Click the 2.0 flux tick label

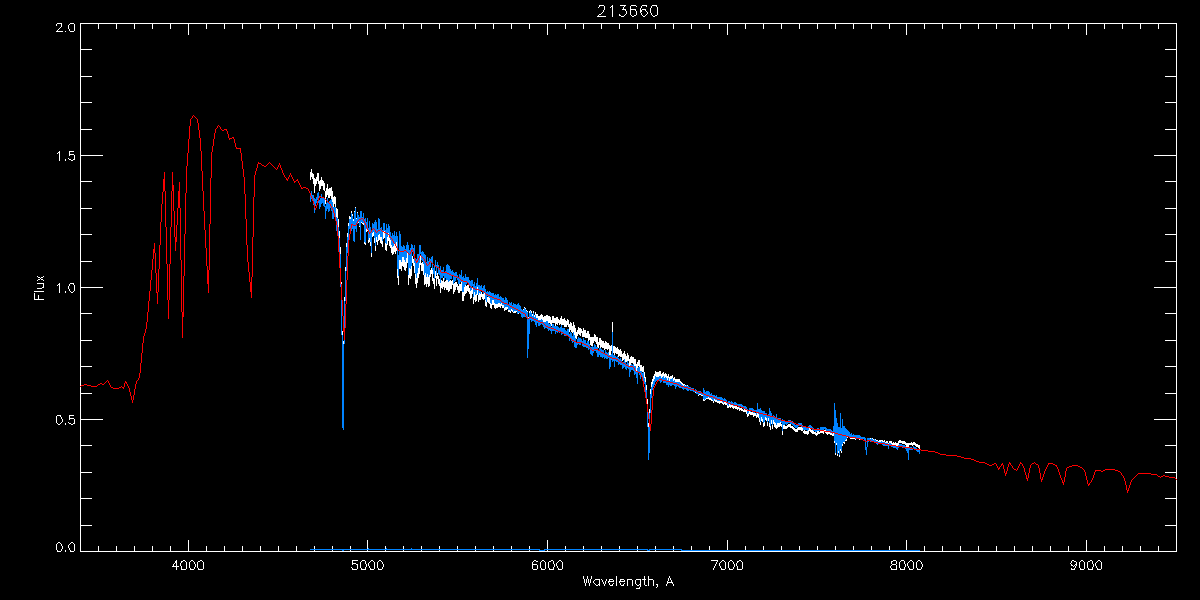66,28
